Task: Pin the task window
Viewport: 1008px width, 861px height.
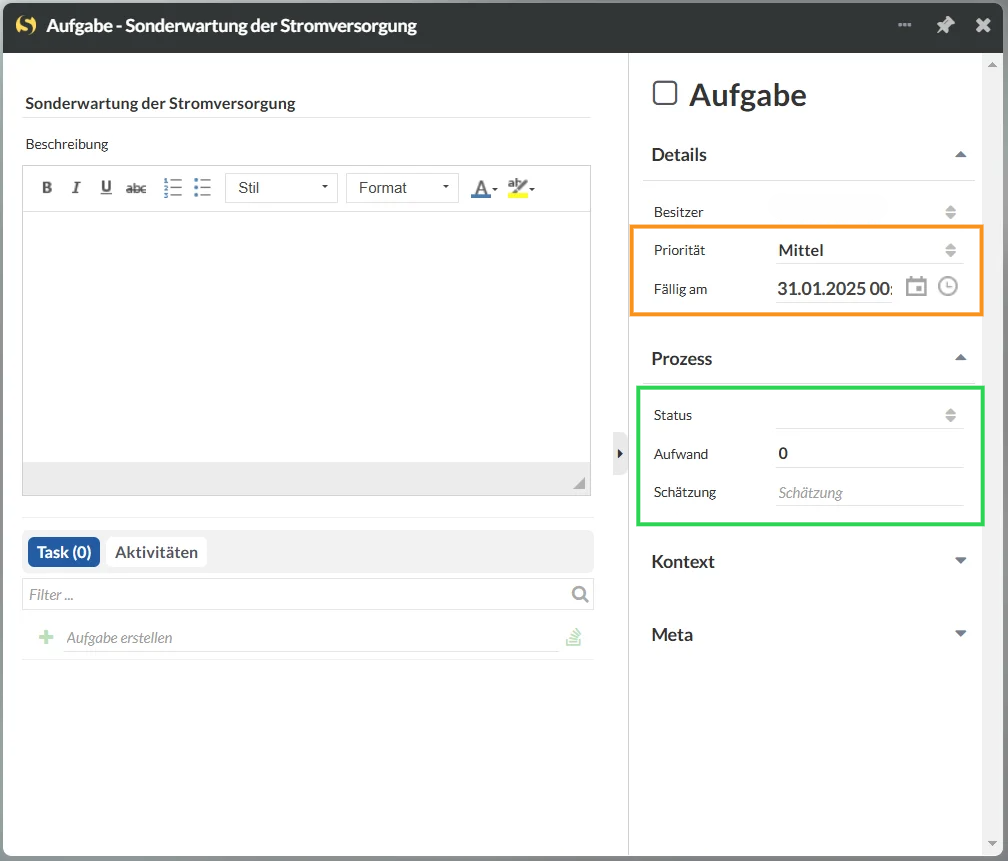Action: 945,26
